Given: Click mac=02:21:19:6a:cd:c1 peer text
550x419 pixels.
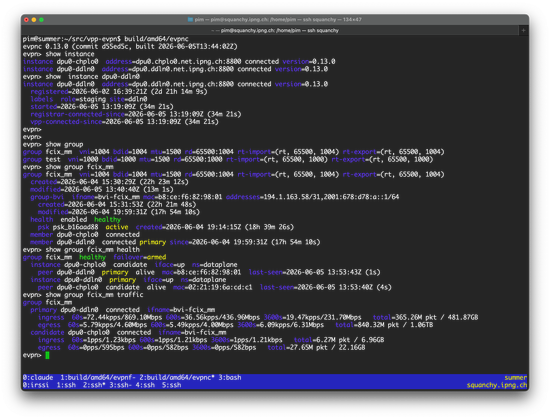Looking at the screenshot, I should point(213,287).
